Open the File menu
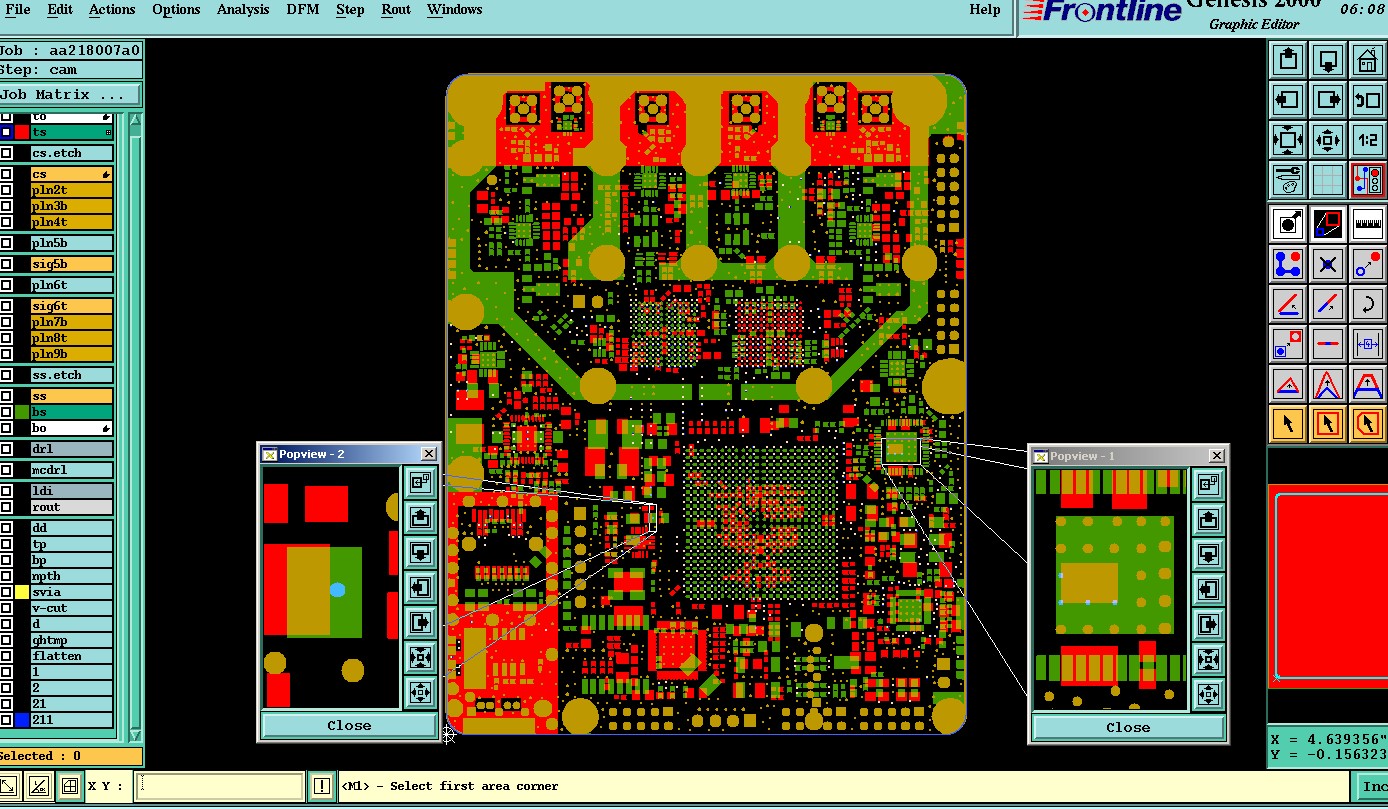The width and height of the screenshot is (1388, 809). tap(17, 10)
